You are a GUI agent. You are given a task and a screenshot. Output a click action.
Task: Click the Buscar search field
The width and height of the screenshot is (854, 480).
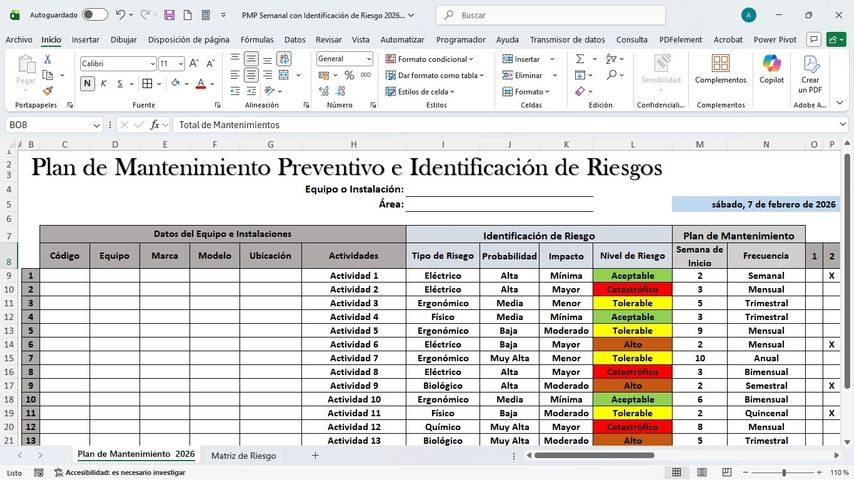[x=551, y=15]
